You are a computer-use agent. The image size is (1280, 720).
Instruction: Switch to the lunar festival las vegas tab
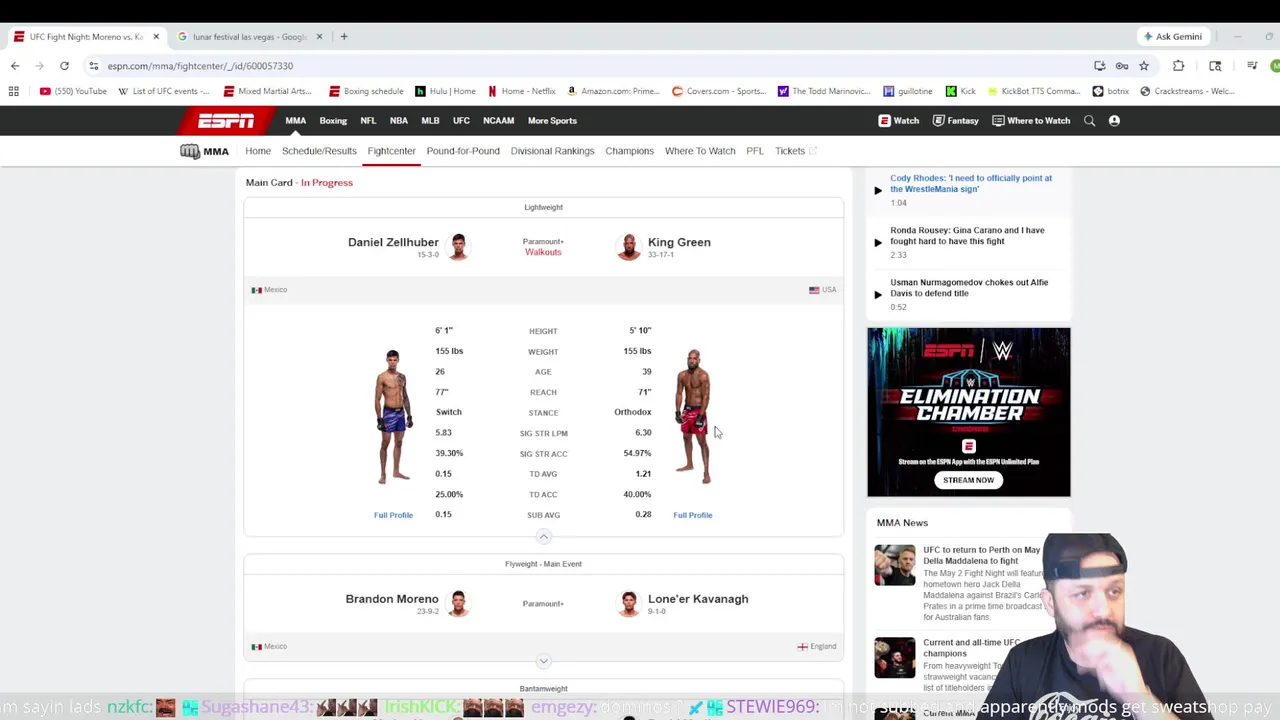pos(250,37)
